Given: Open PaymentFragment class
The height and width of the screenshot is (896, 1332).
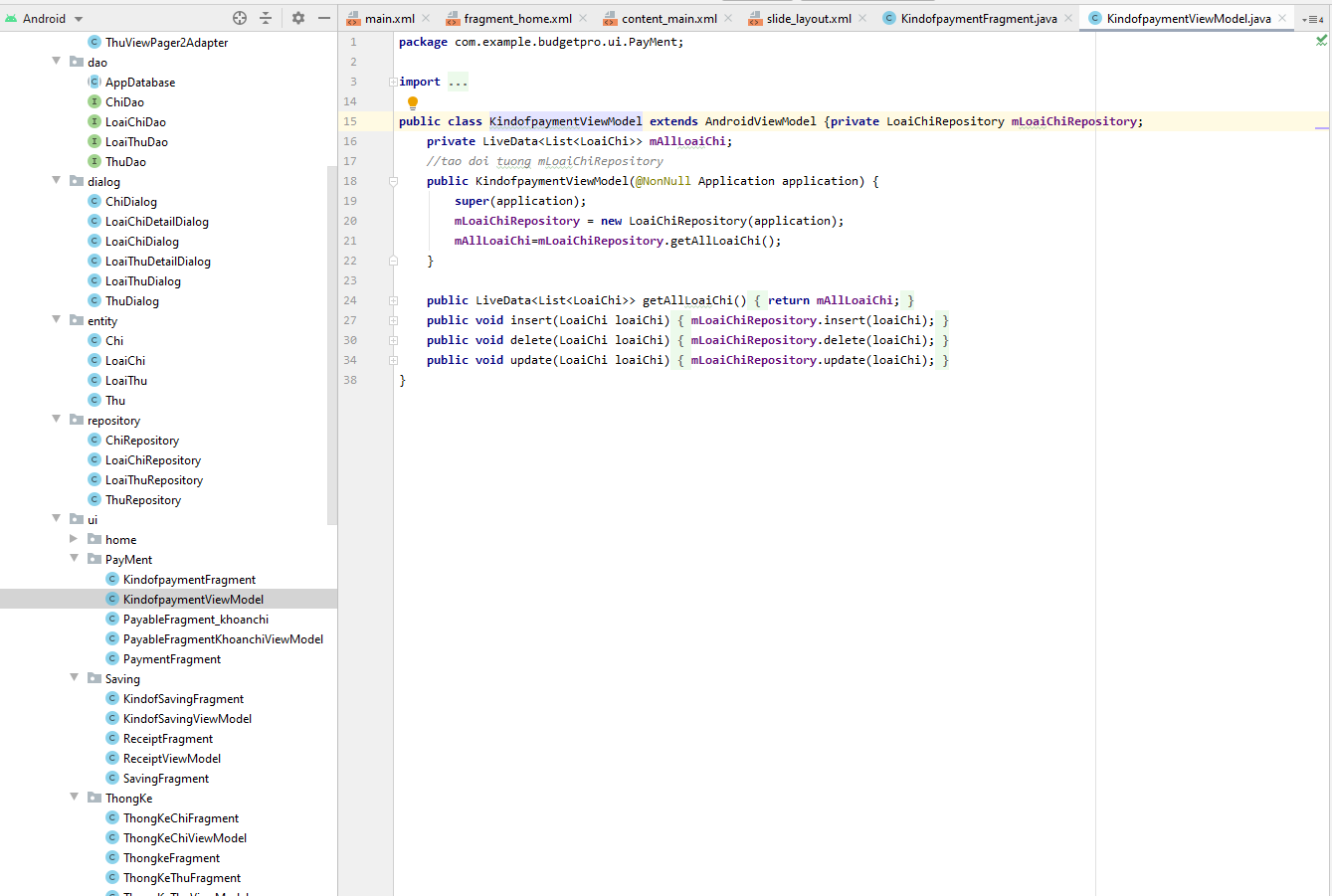Looking at the screenshot, I should (172, 659).
